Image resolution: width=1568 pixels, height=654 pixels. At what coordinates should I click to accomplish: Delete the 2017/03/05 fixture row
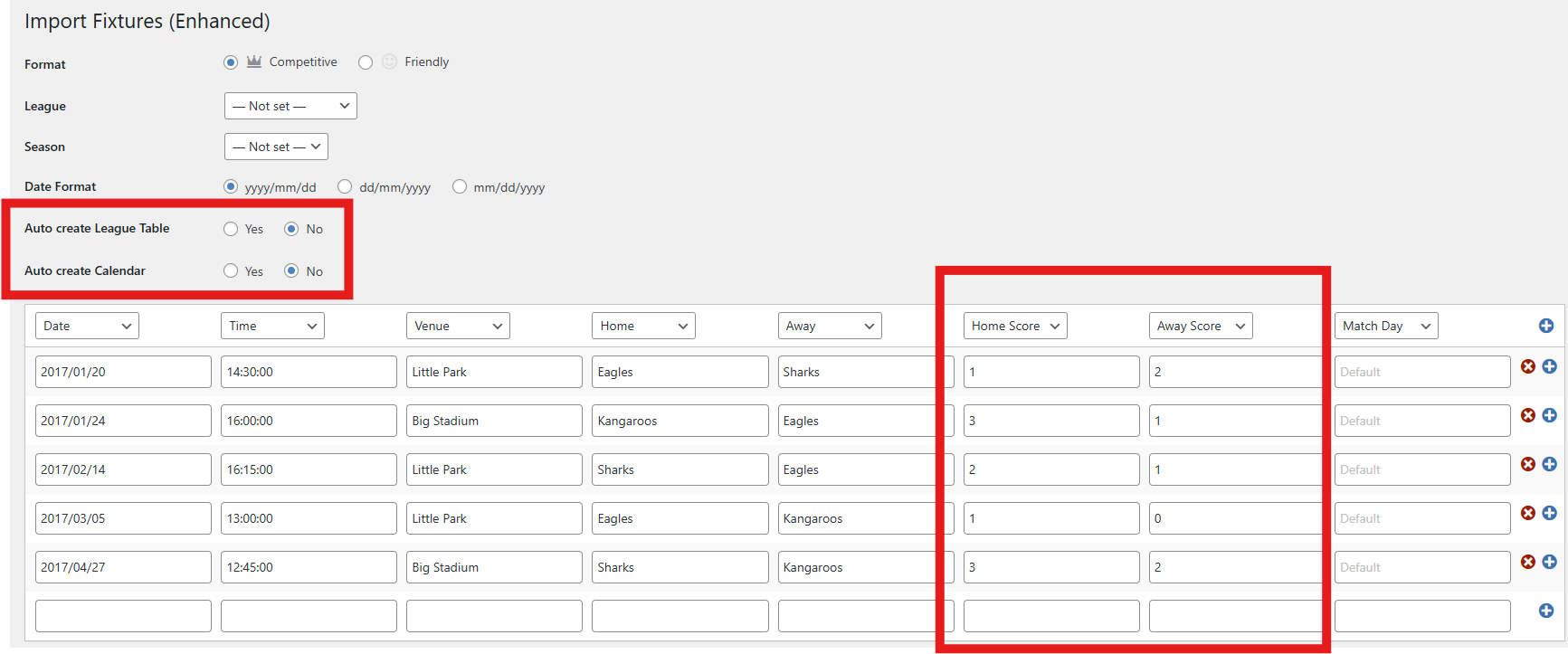tap(1527, 513)
